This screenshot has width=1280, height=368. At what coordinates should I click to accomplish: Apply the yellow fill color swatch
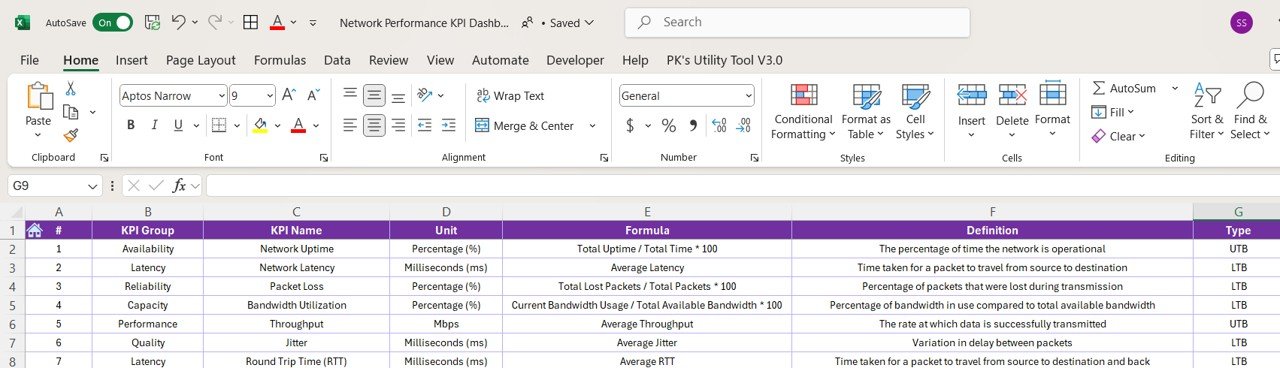pyautogui.click(x=260, y=126)
